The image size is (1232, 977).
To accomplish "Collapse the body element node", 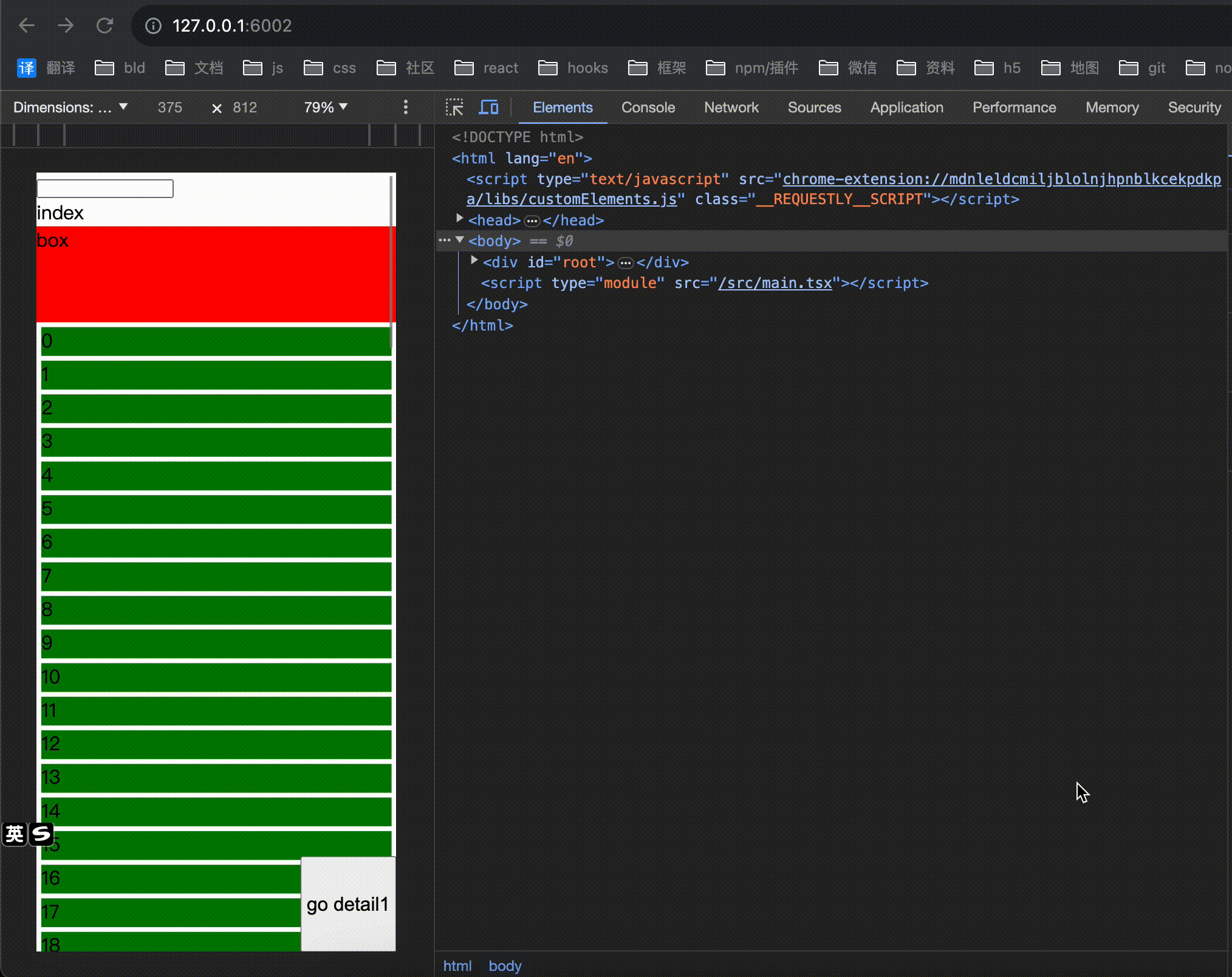I will (x=460, y=240).
